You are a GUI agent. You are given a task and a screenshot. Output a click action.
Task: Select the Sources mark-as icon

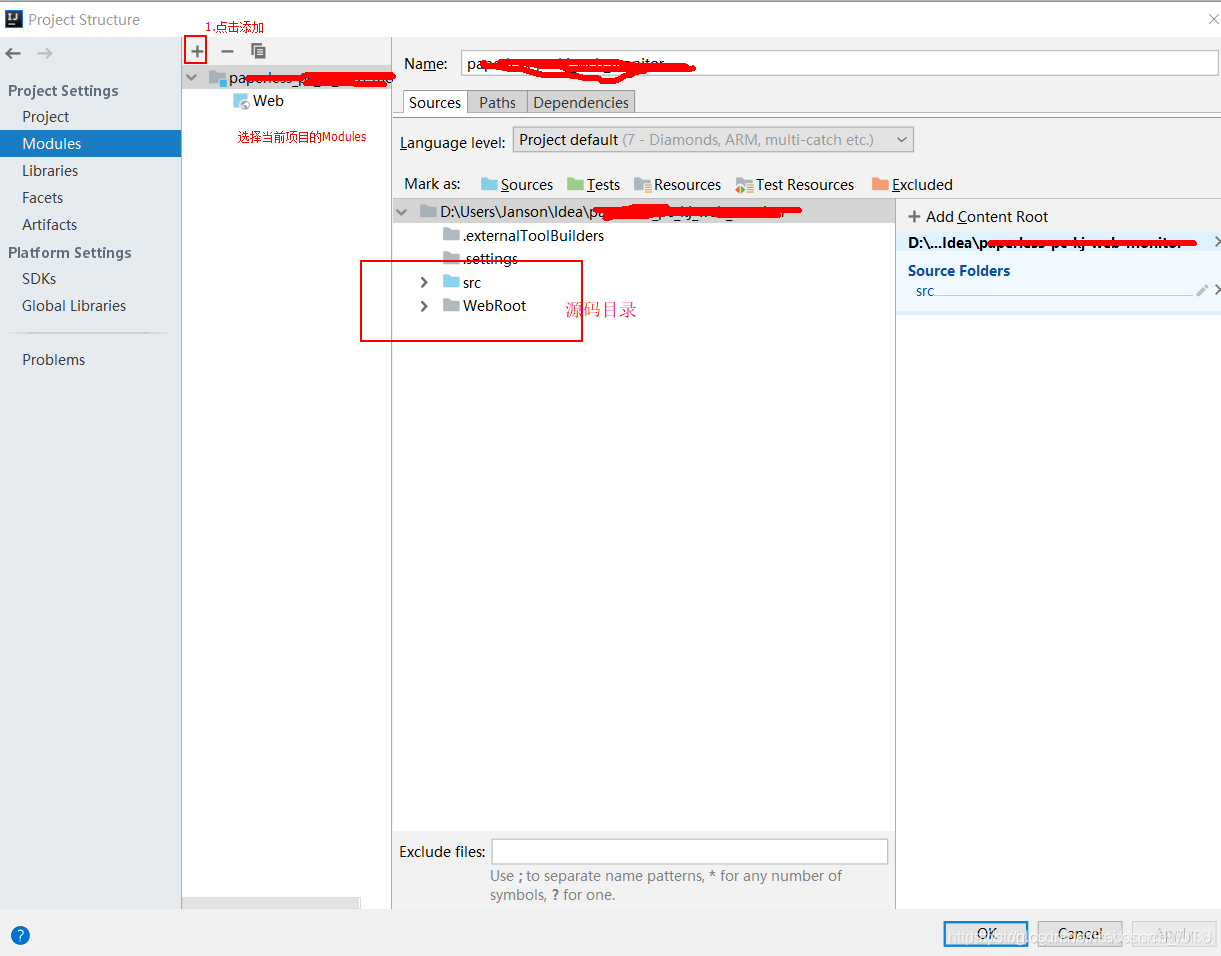489,184
